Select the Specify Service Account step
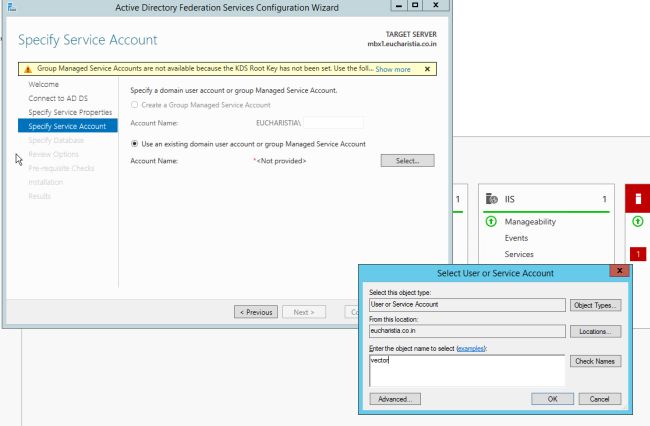Viewport: 650px width, 426px height. click(68, 126)
